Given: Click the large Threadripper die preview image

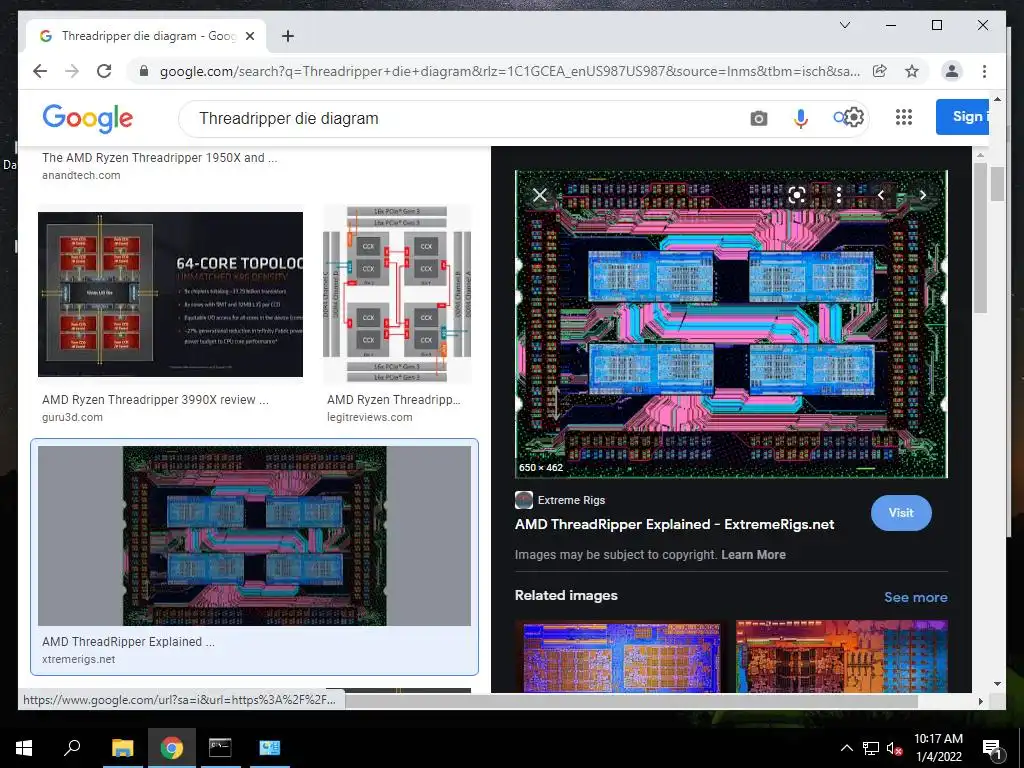Looking at the screenshot, I should pyautogui.click(x=731, y=324).
